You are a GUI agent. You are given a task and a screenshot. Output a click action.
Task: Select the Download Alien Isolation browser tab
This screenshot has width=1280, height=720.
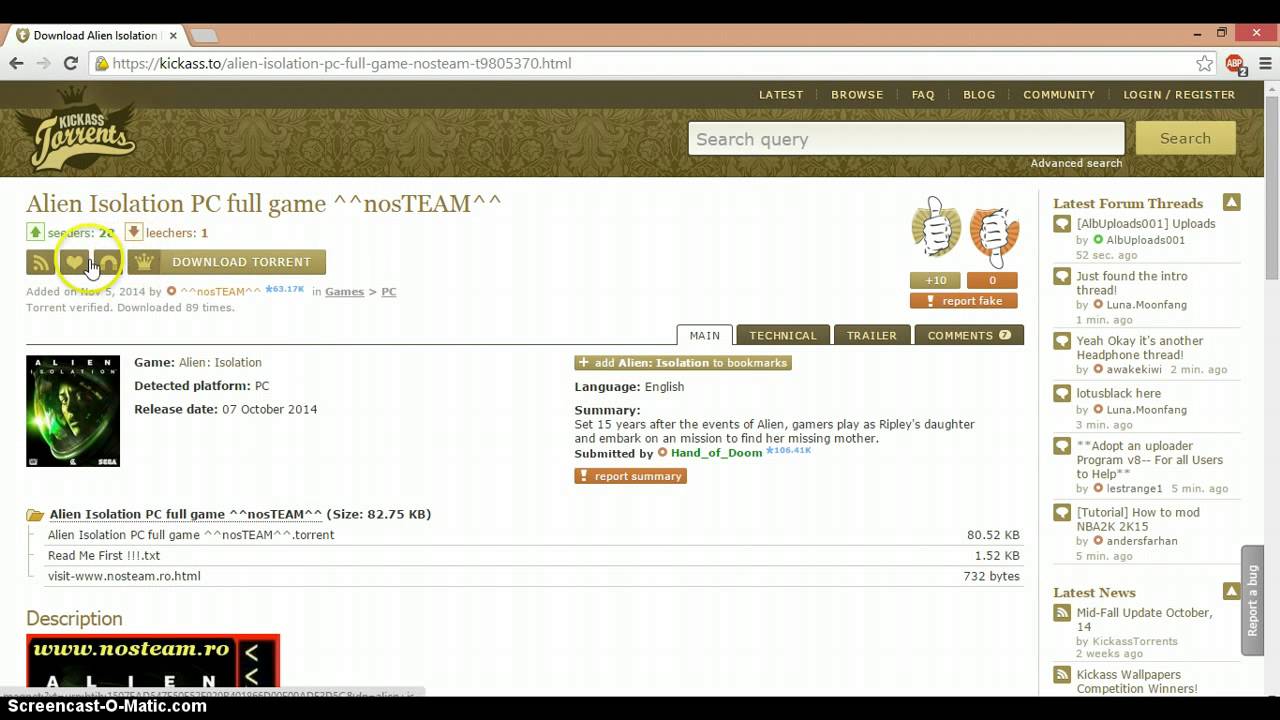click(x=95, y=35)
